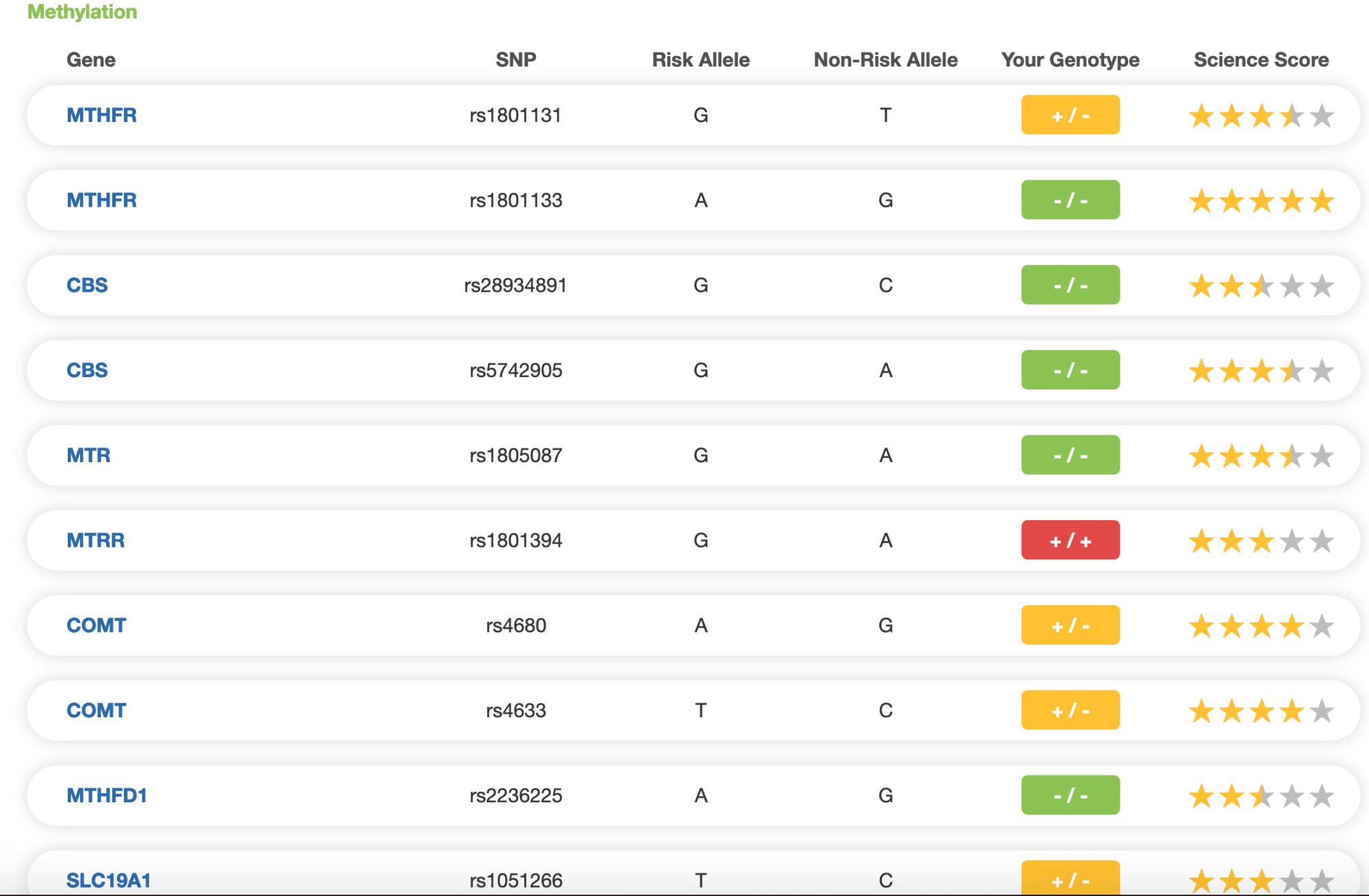Click the star rating in MTRR row
This screenshot has height=896, width=1369.
1262,541
